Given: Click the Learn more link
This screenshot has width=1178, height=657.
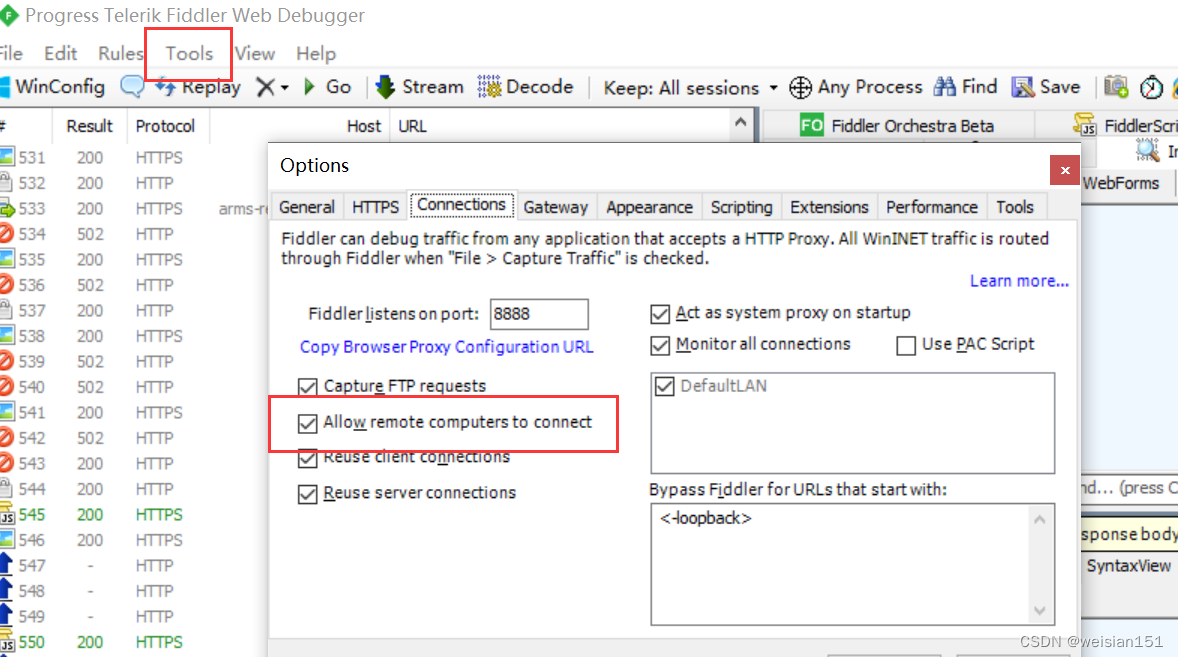Looking at the screenshot, I should [1018, 281].
